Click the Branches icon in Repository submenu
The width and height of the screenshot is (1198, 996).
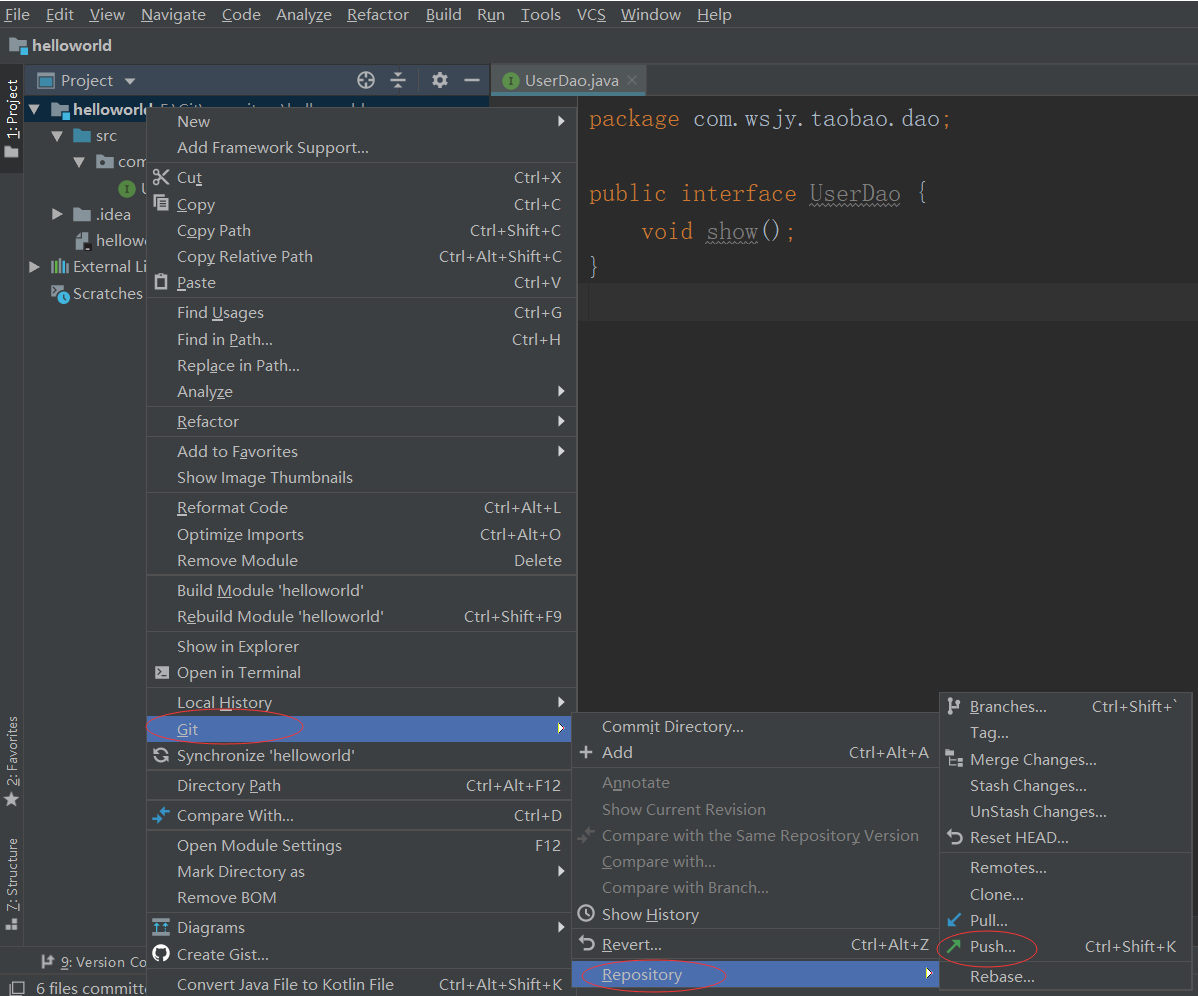(x=954, y=707)
